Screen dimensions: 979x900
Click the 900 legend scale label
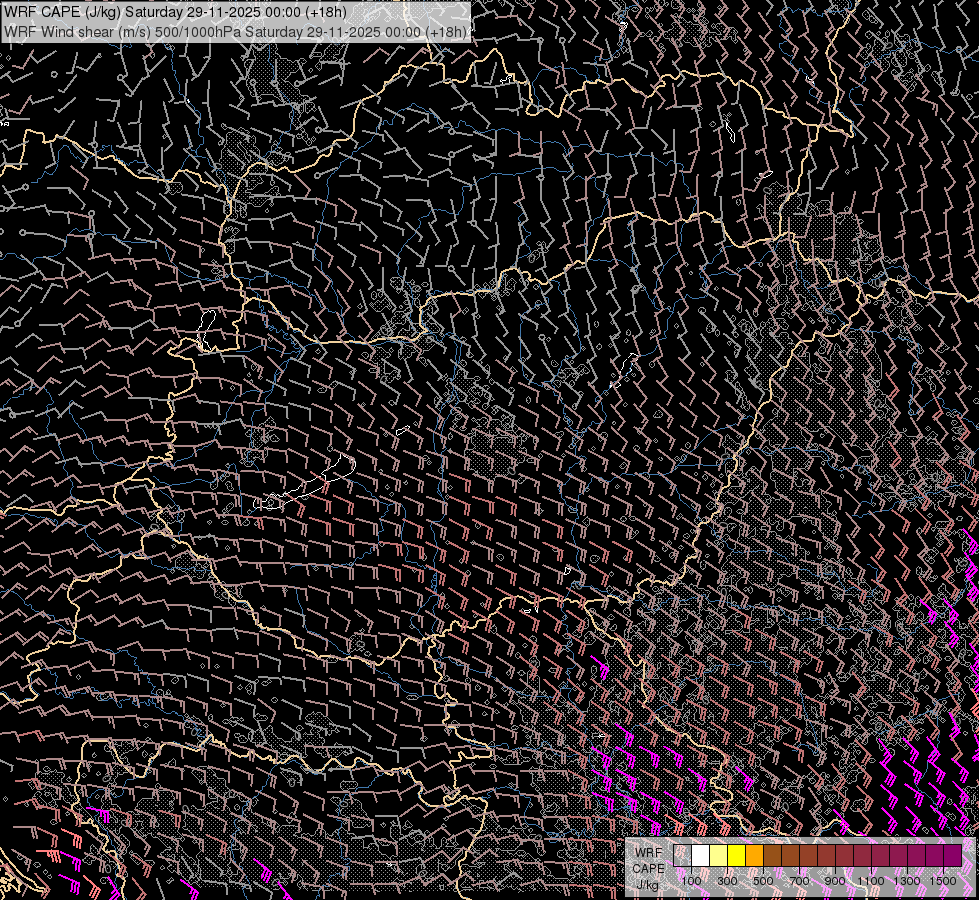tap(835, 880)
